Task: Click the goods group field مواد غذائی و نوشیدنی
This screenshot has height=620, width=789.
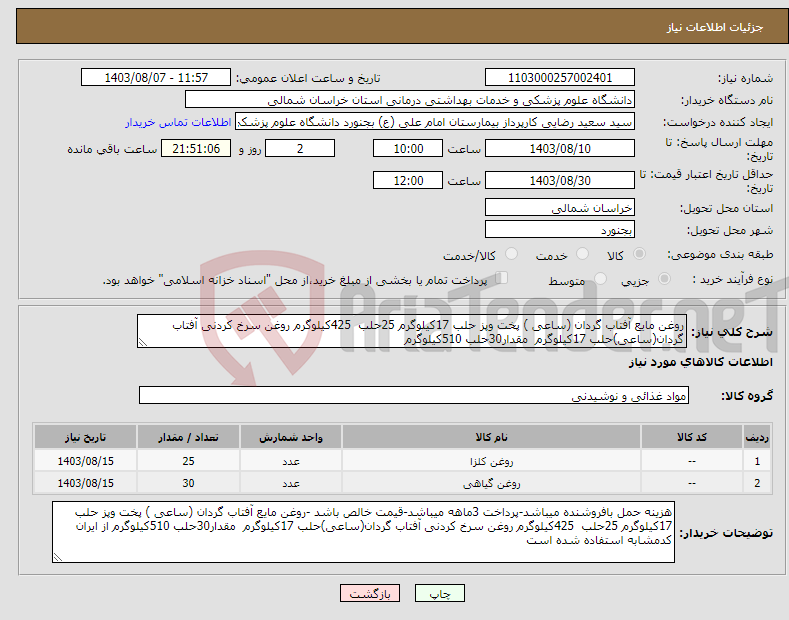Action: 414,396
